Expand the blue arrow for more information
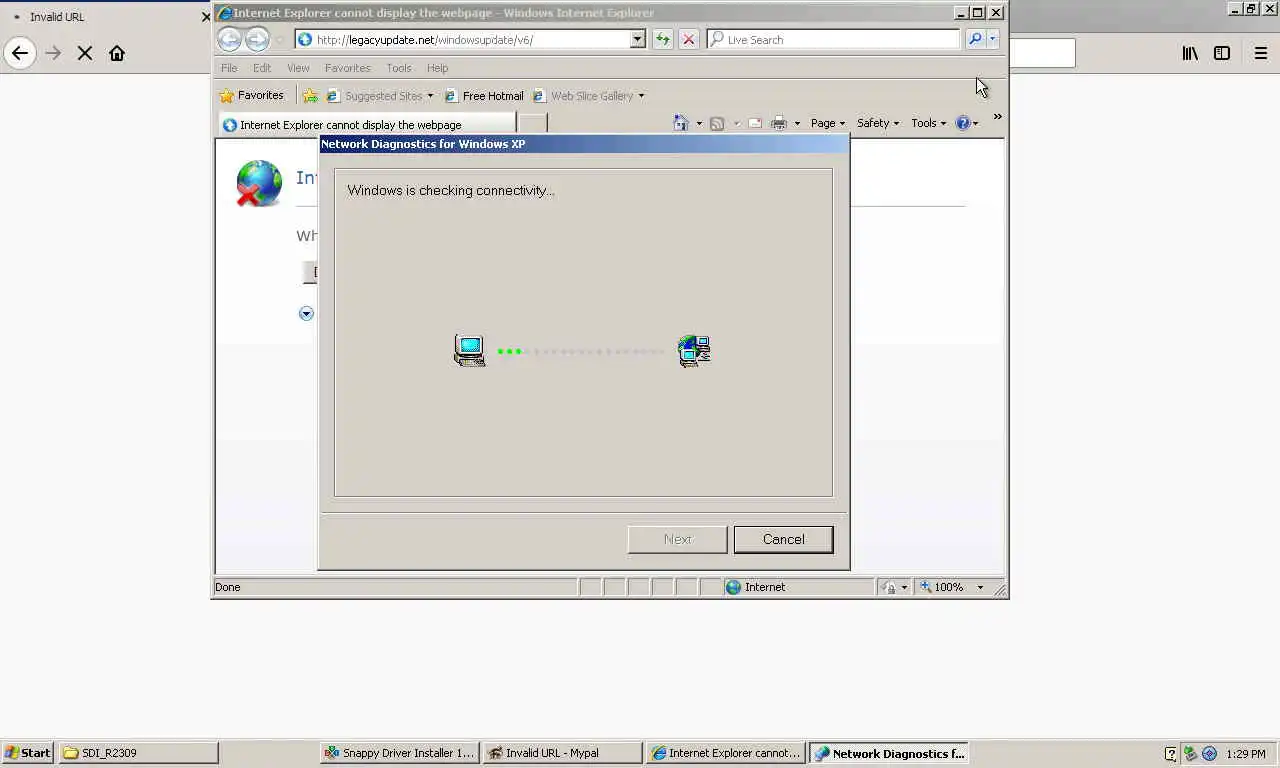1280x768 pixels. click(x=306, y=313)
